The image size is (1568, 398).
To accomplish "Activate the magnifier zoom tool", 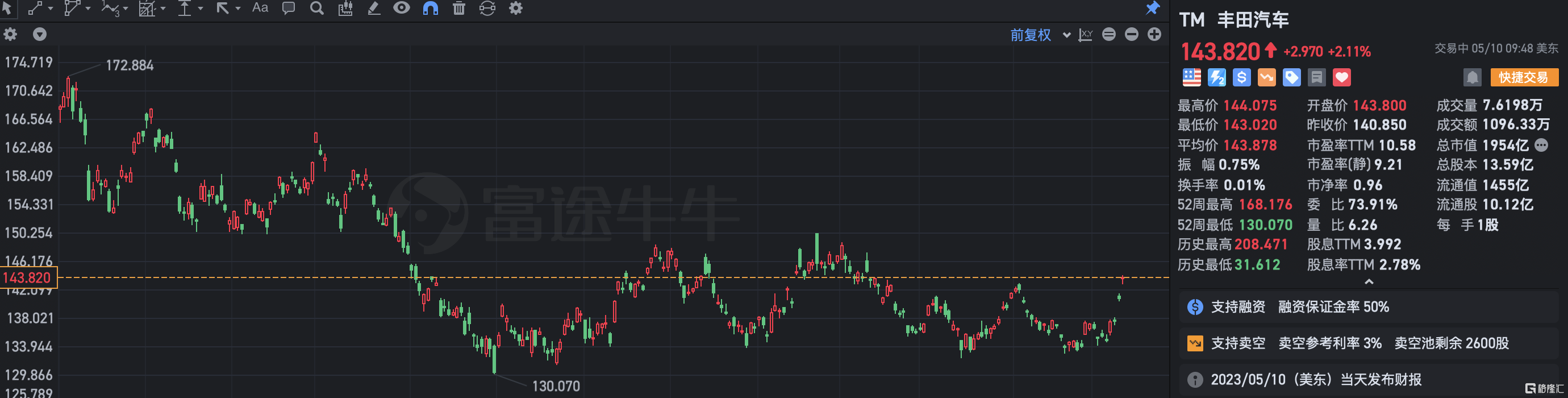I will click(316, 9).
